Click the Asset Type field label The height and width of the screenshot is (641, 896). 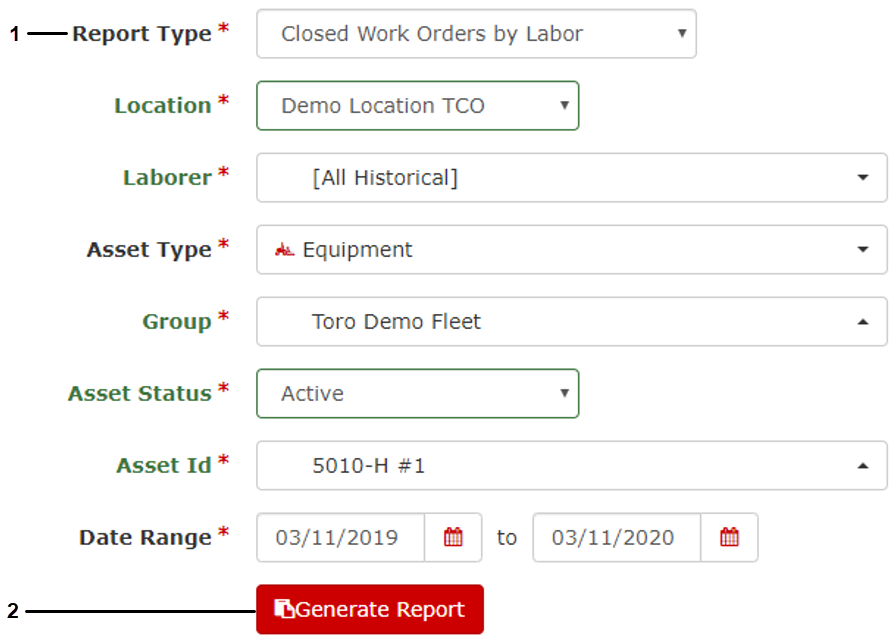[x=149, y=250]
